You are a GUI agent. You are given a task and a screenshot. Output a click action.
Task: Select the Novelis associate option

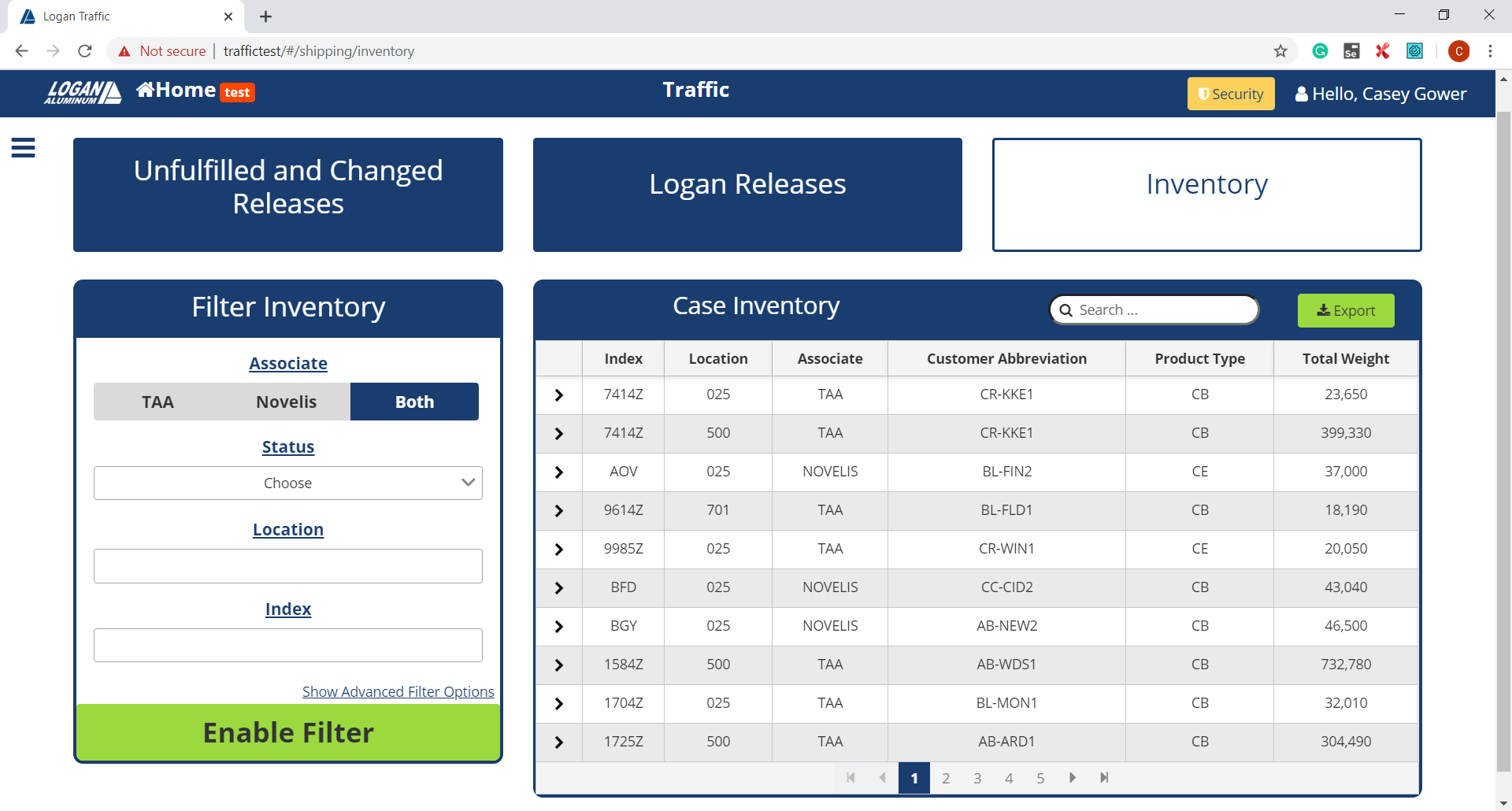click(x=286, y=402)
